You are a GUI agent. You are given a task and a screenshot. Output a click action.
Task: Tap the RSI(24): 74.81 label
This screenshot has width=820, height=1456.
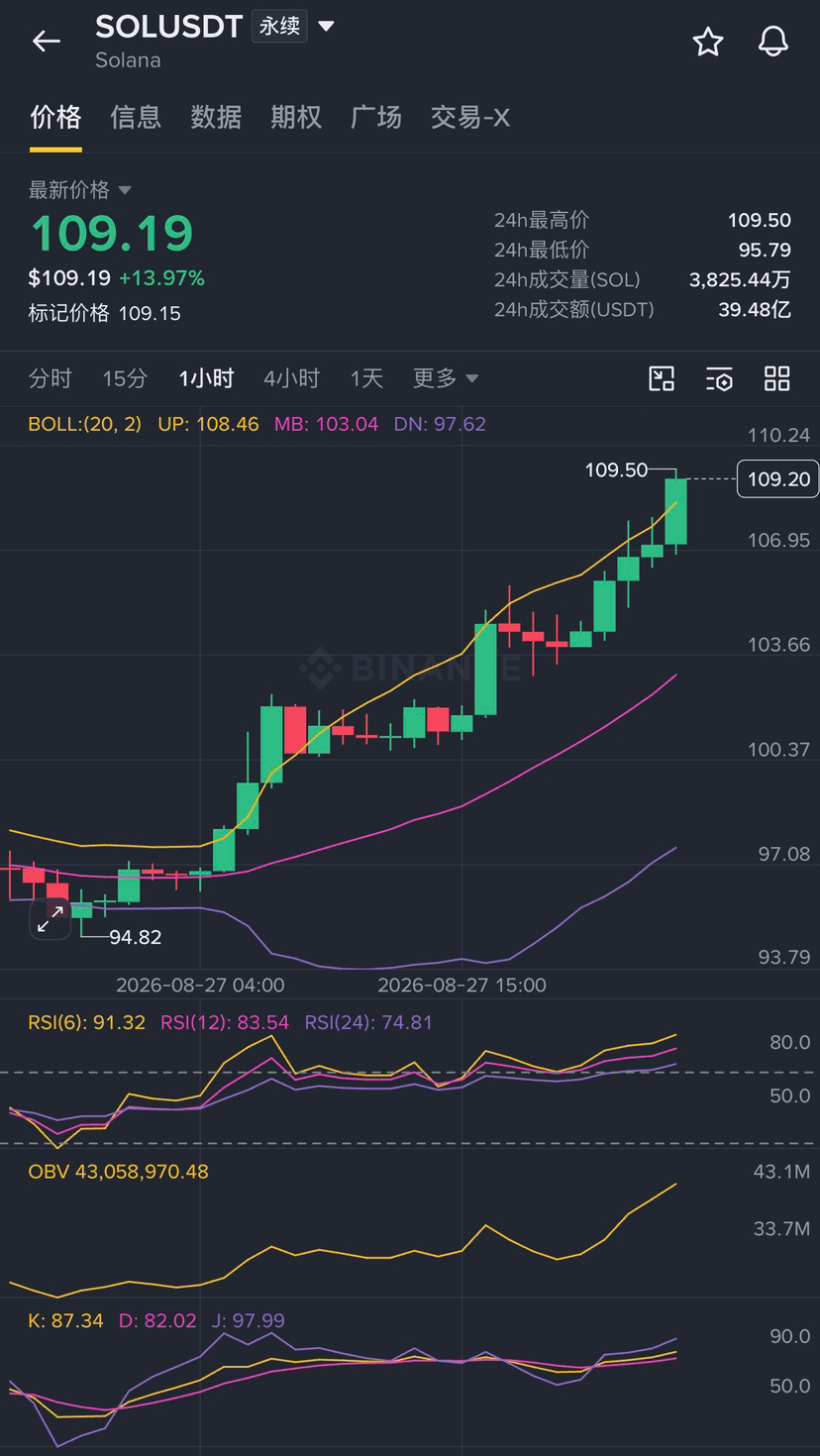[368, 1022]
